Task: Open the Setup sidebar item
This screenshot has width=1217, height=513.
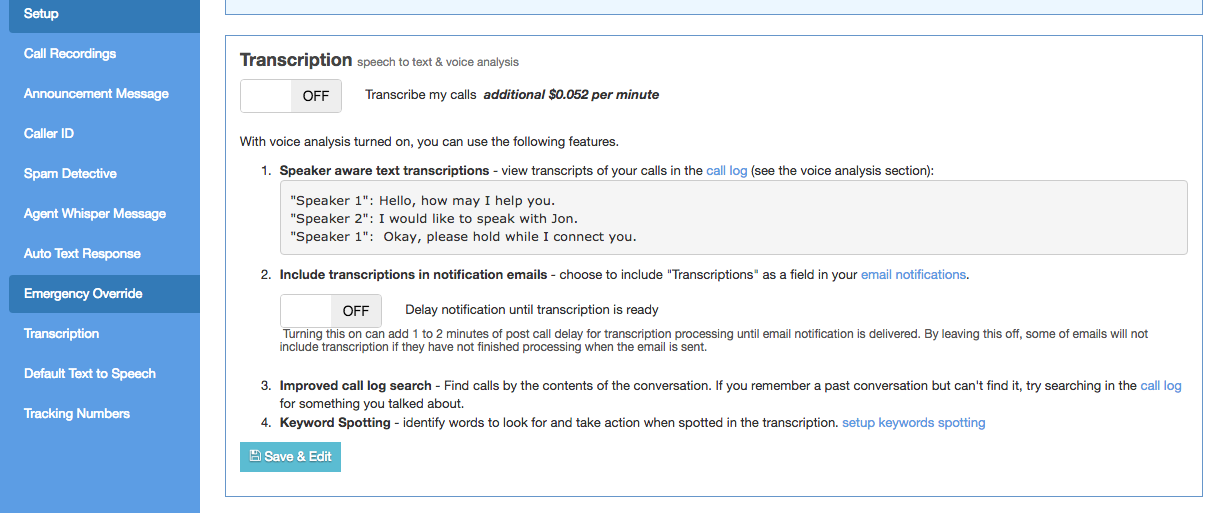Action: click(41, 14)
